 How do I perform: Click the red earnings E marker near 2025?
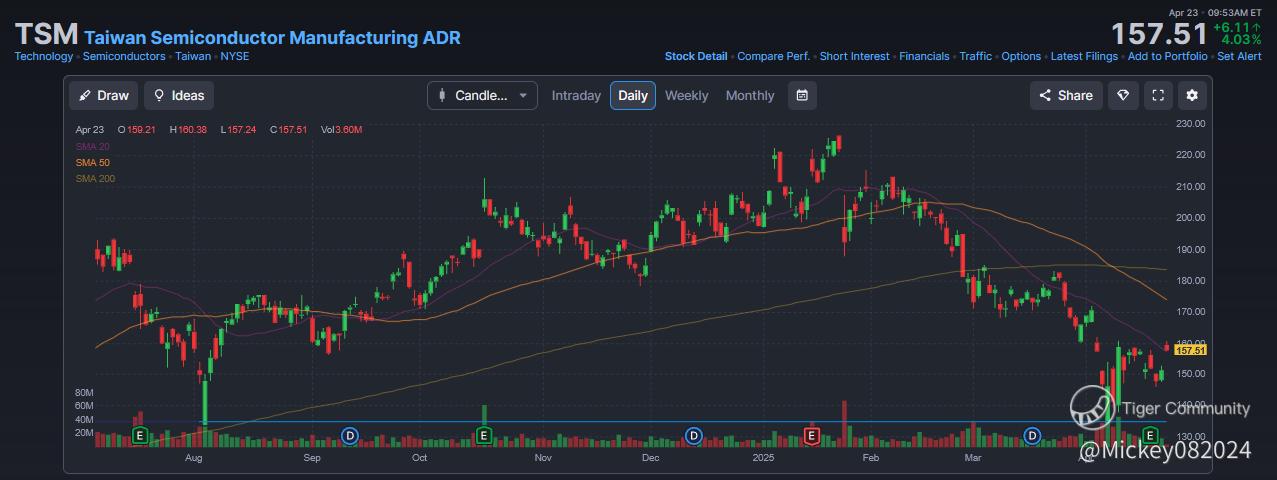[811, 435]
